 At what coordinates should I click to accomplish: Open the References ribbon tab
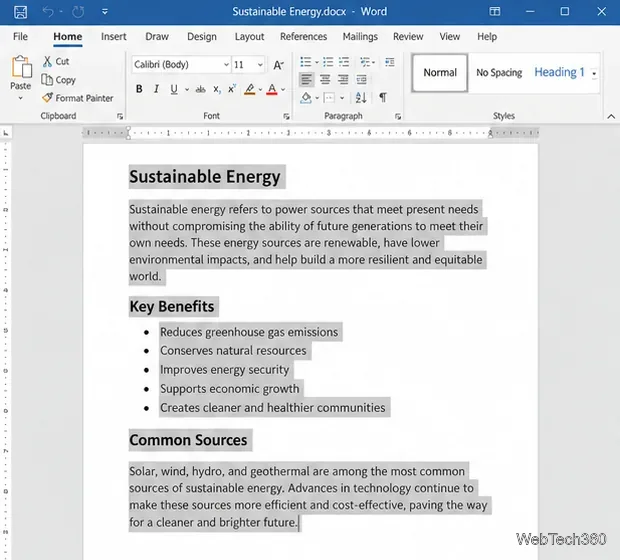coord(303,36)
